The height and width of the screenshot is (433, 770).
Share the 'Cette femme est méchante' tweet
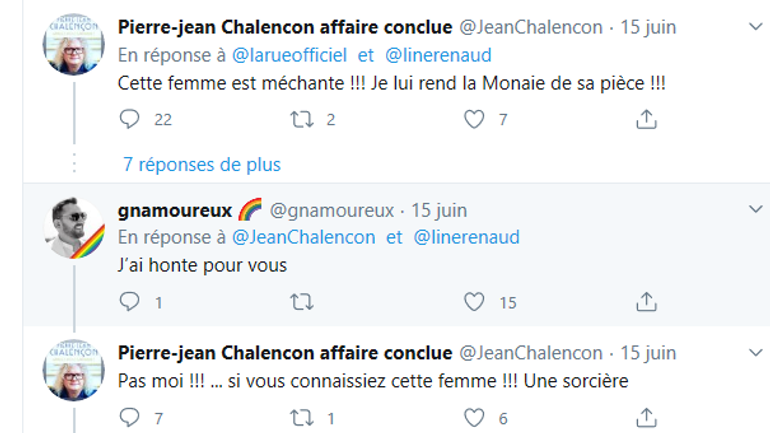point(646,119)
